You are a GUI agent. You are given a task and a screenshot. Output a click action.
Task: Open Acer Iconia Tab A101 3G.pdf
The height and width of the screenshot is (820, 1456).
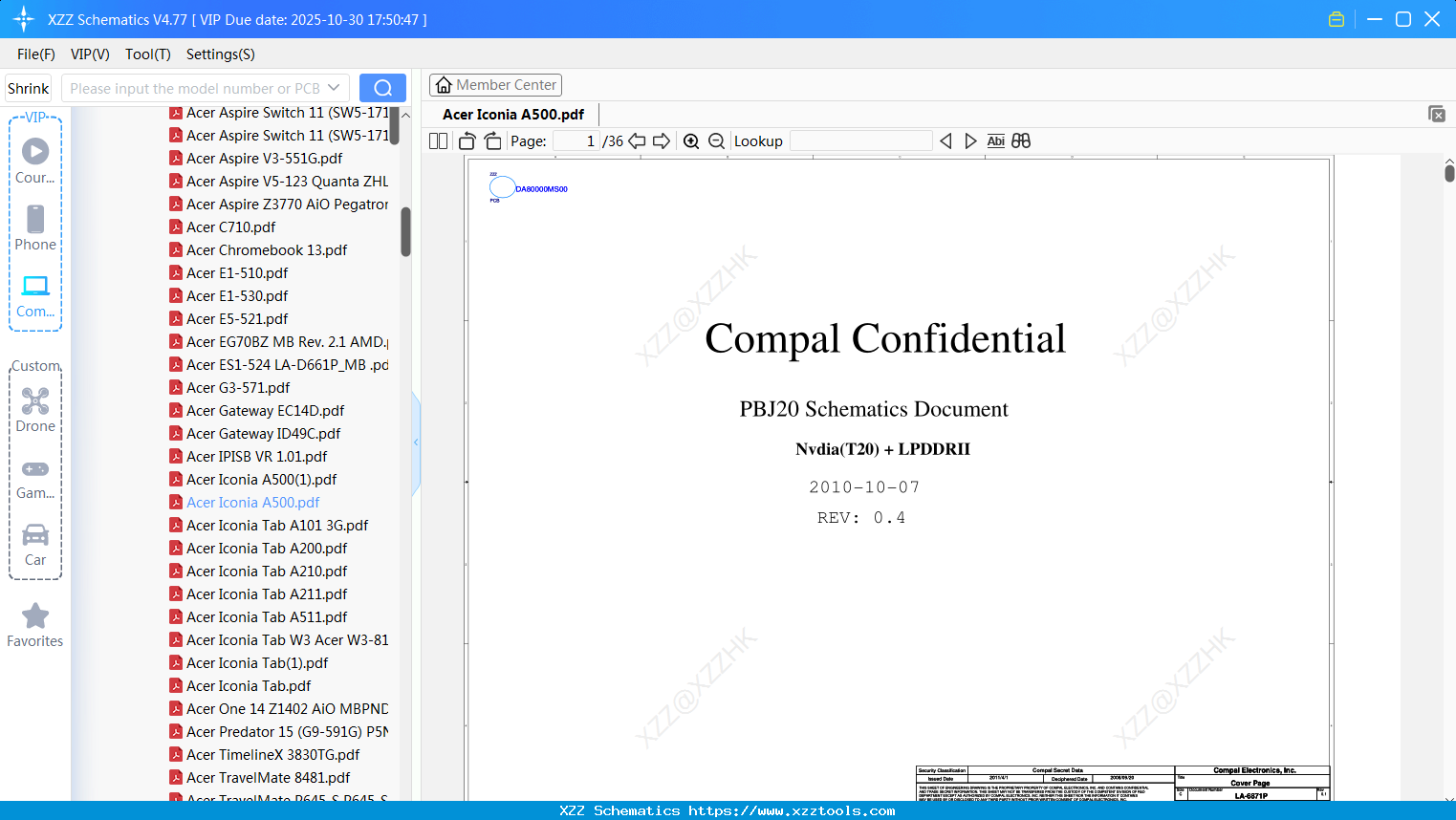[277, 525]
